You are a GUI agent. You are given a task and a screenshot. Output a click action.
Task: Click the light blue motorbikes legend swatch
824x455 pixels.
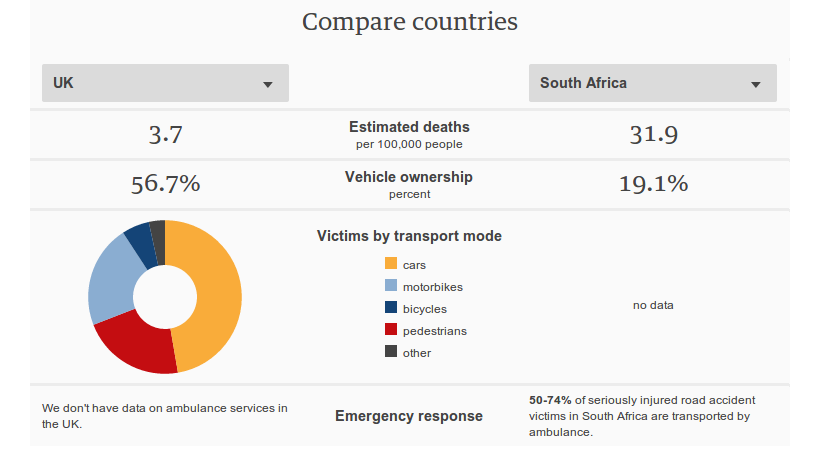pyautogui.click(x=391, y=286)
